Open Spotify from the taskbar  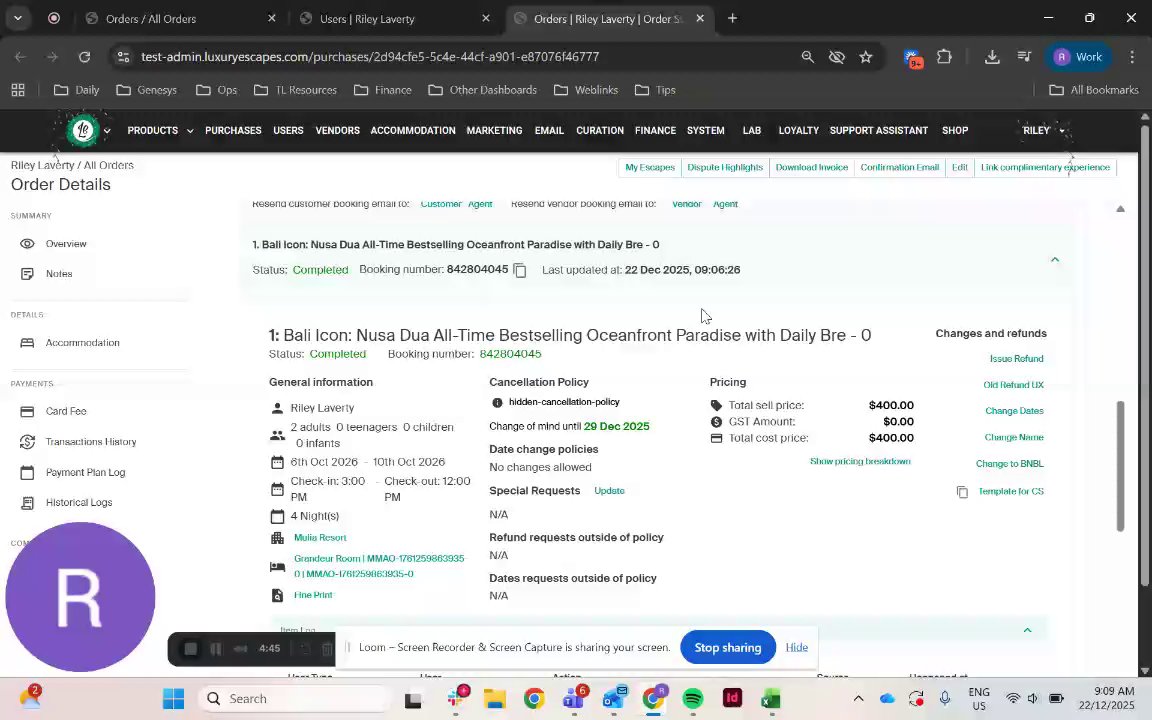pyautogui.click(x=692, y=698)
